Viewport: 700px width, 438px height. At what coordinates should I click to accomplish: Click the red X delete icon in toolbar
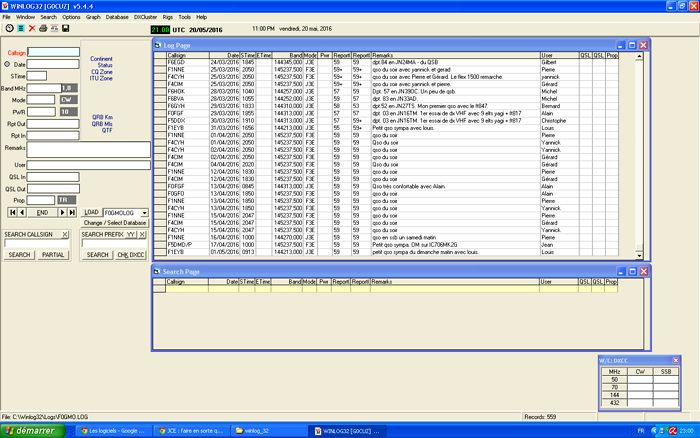[32, 28]
